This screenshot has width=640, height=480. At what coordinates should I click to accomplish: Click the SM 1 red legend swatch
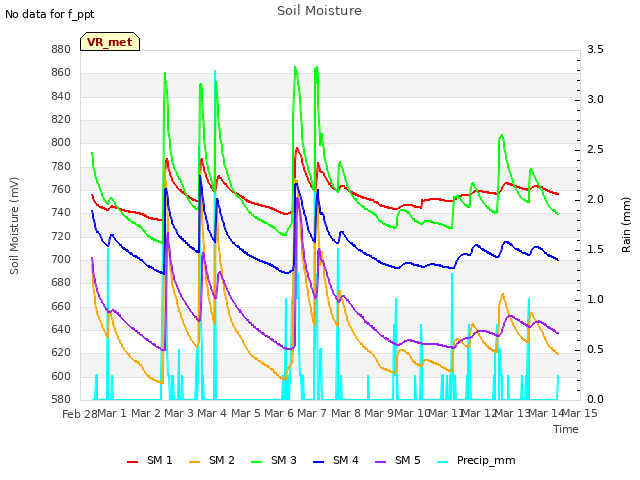(x=133, y=462)
